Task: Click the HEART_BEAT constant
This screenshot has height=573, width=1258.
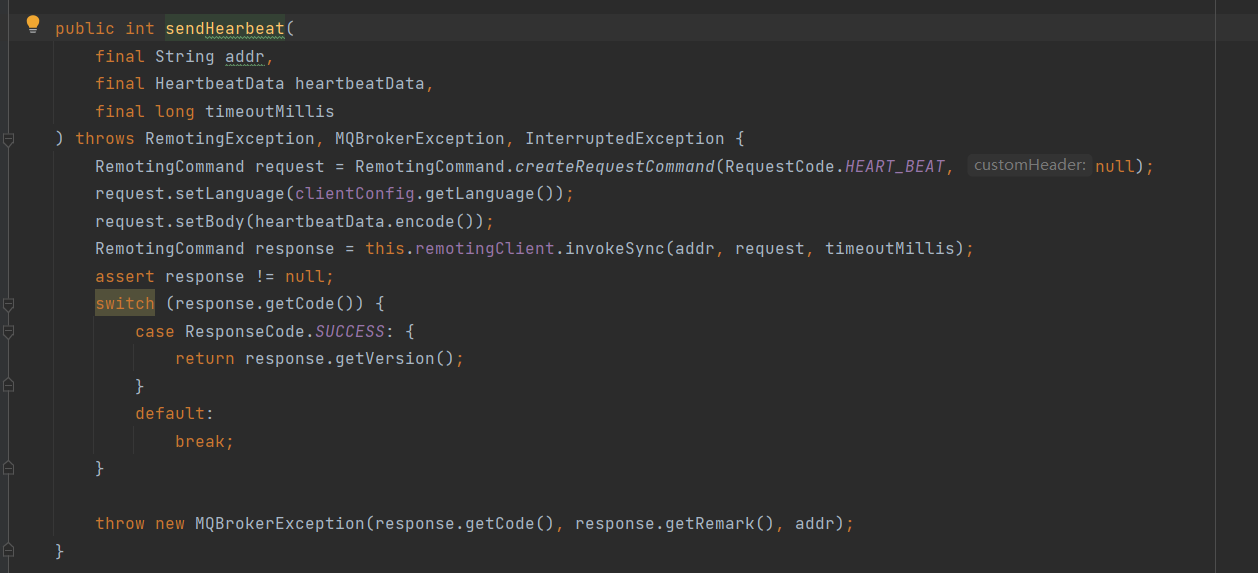Action: (x=895, y=167)
